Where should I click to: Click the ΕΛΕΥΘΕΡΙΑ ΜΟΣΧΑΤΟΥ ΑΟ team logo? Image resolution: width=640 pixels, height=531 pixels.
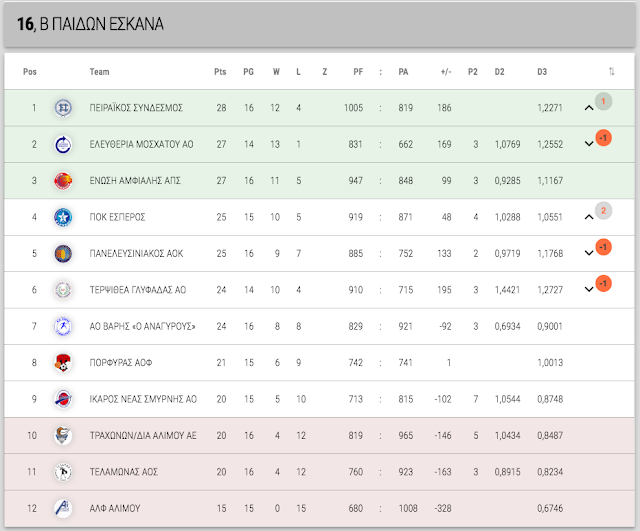[x=63, y=144]
